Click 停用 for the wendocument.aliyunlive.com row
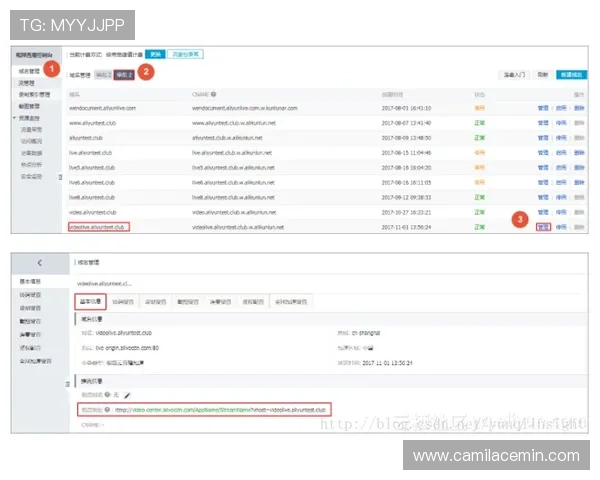 [x=561, y=107]
